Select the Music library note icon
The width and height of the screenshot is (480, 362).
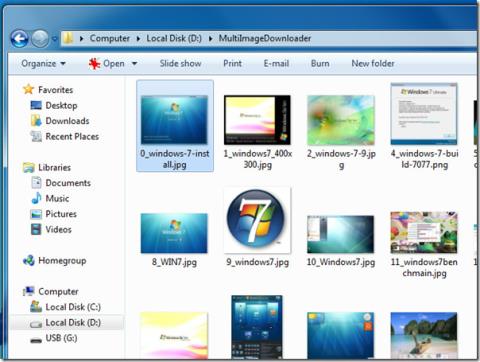point(36,198)
